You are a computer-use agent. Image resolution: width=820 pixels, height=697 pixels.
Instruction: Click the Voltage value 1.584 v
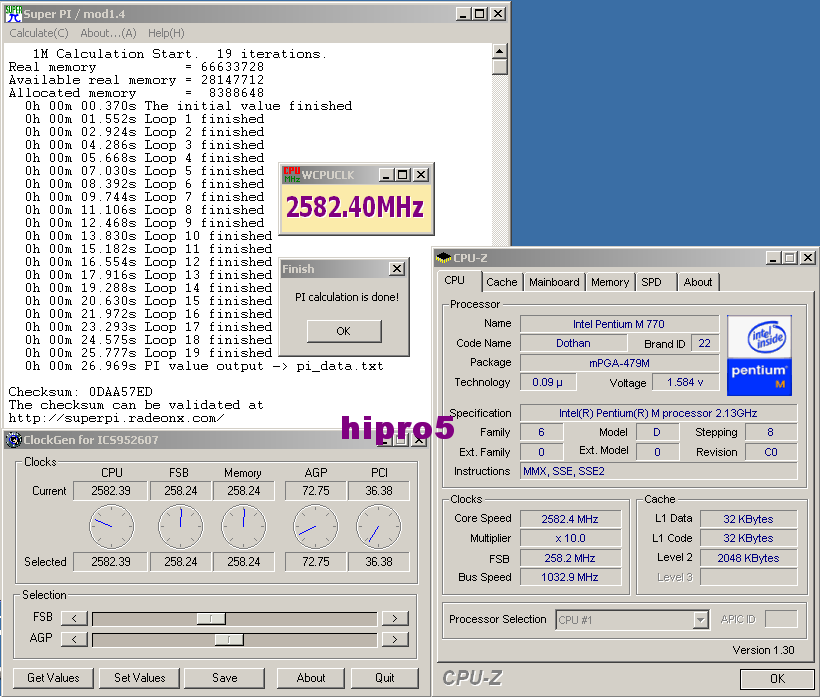[685, 382]
